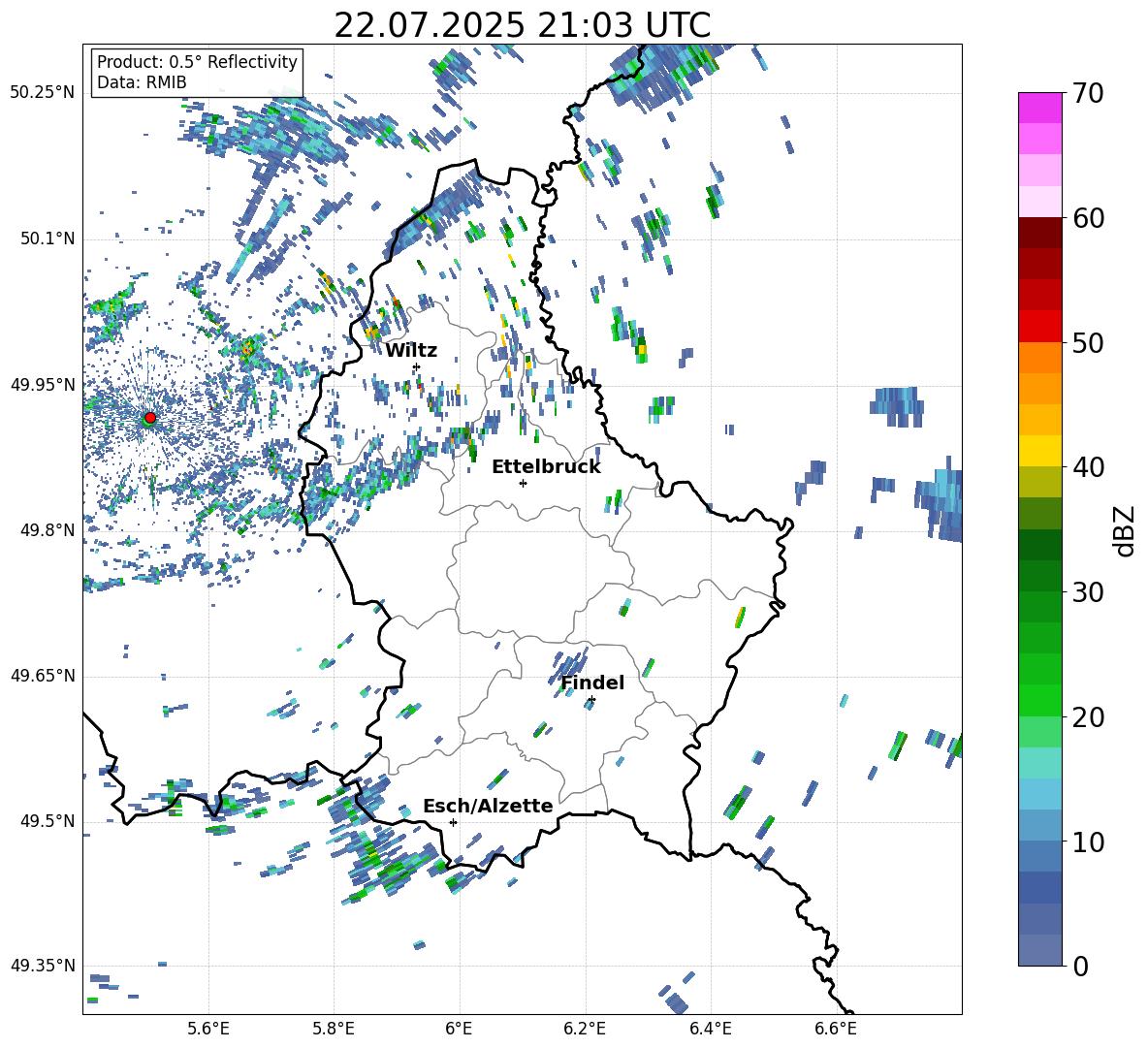Click the Wiltz city label
Screen dimensions: 1148x1048
coord(411,351)
